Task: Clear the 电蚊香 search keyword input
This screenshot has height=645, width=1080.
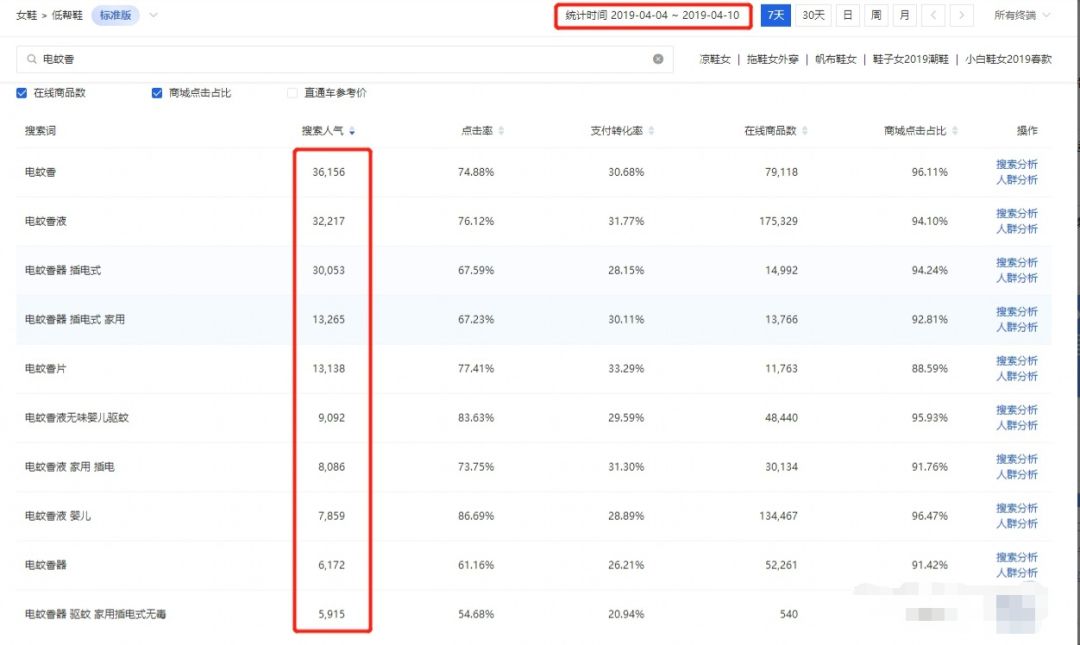Action: pyautogui.click(x=658, y=59)
